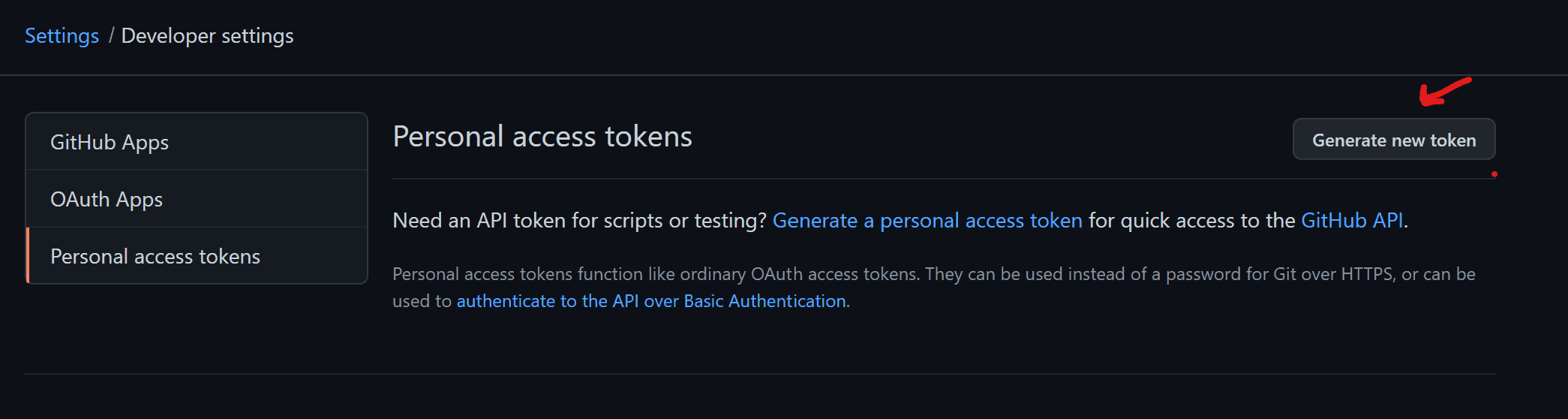Click the orange active indicator bar in sidebar
The width and height of the screenshot is (1568, 419).
[28, 255]
